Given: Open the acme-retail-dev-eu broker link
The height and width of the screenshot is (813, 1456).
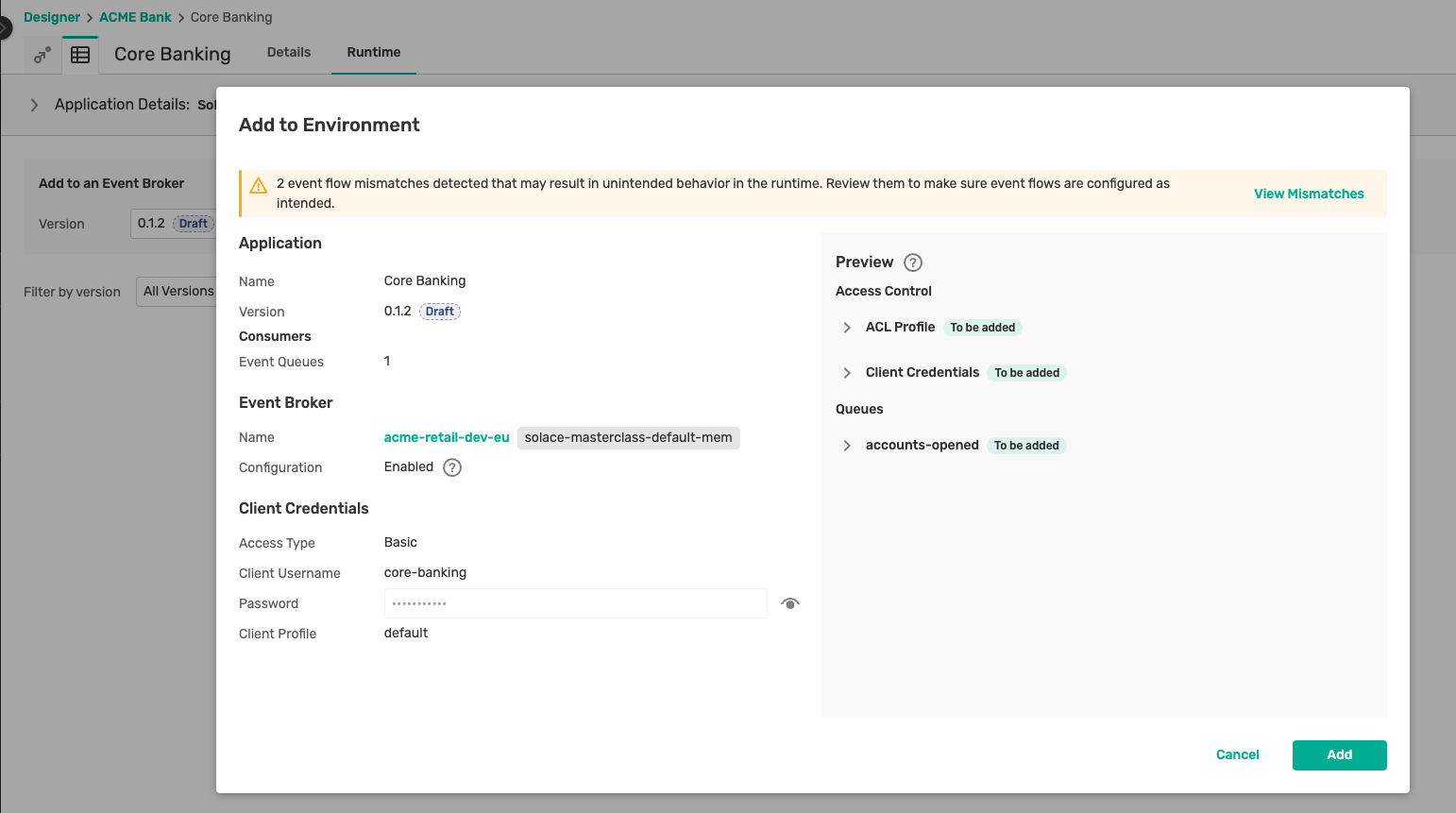Looking at the screenshot, I should [447, 437].
